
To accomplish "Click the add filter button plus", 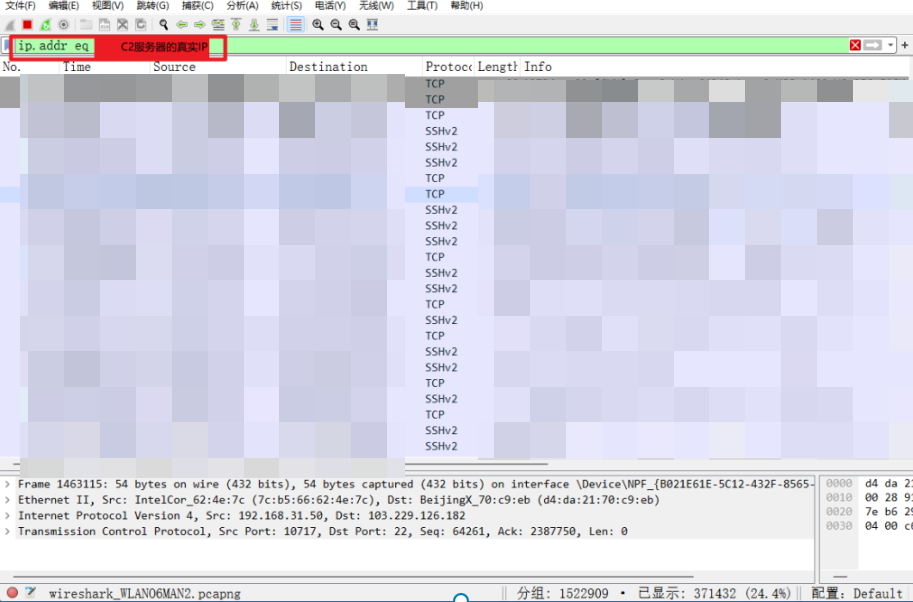I will tap(904, 46).
